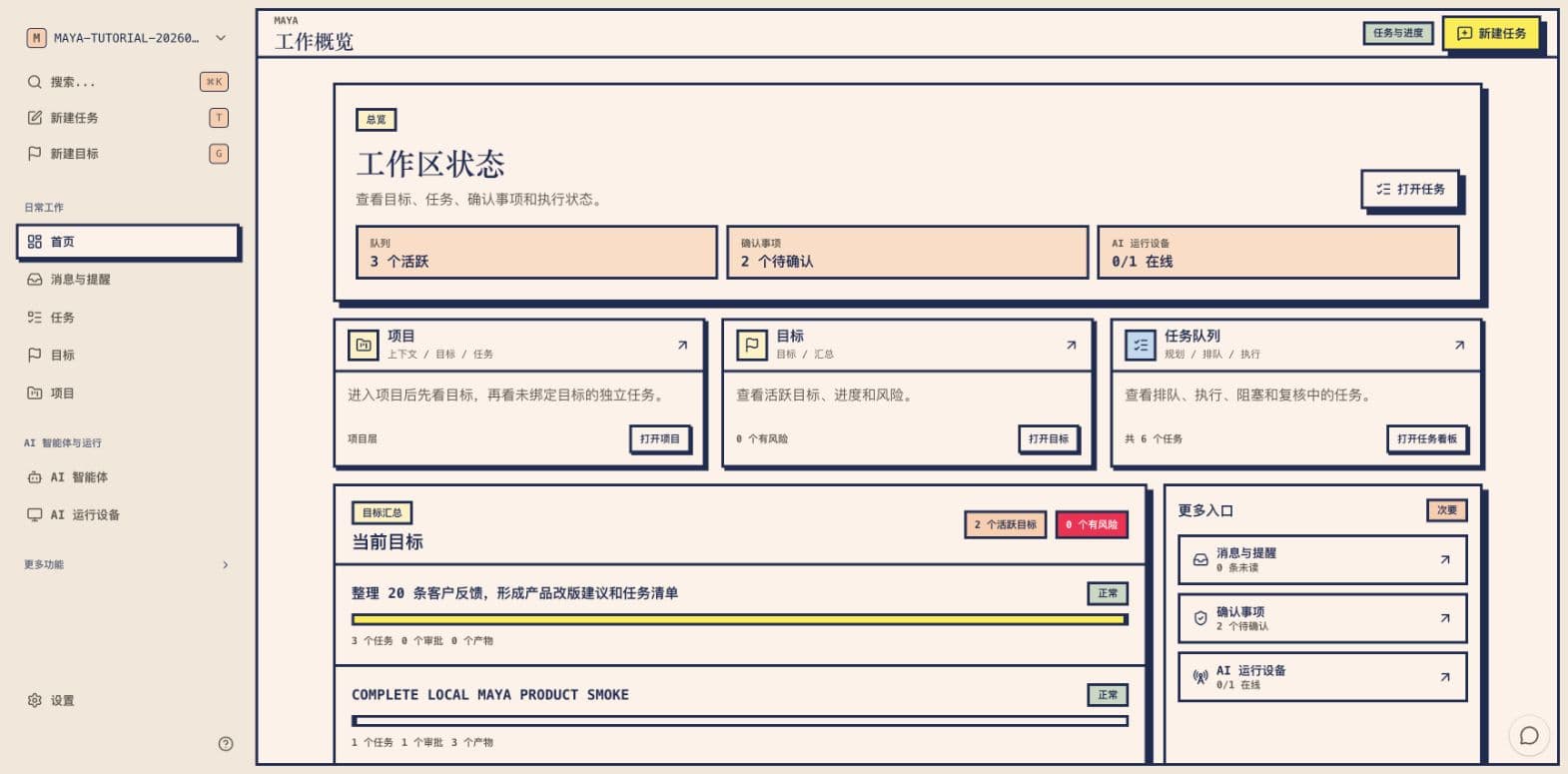Screen dimensions: 1568x774
Task: Click the 项目 card folder icon
Action: pyautogui.click(x=364, y=345)
